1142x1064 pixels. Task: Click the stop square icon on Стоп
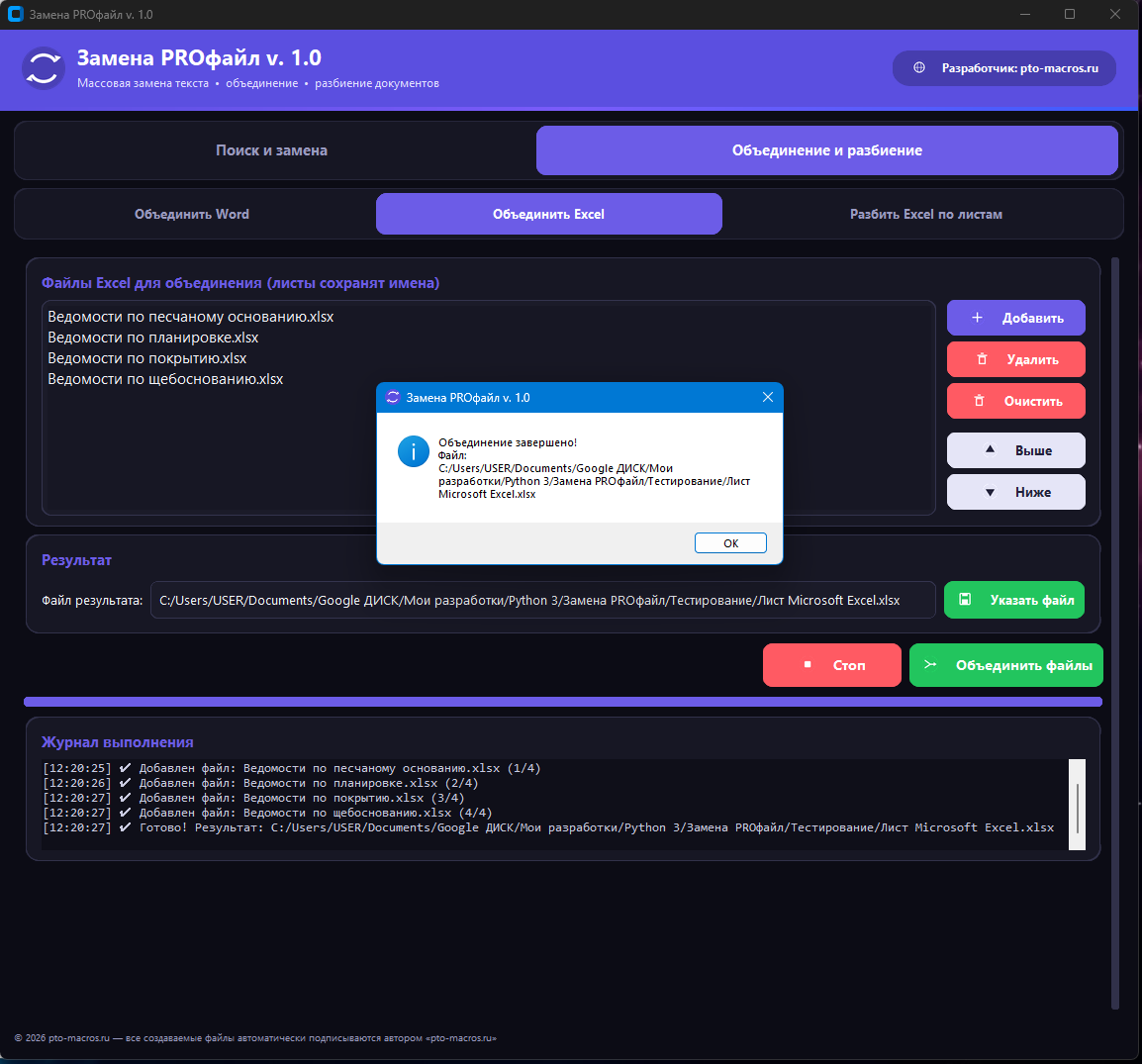point(807,664)
